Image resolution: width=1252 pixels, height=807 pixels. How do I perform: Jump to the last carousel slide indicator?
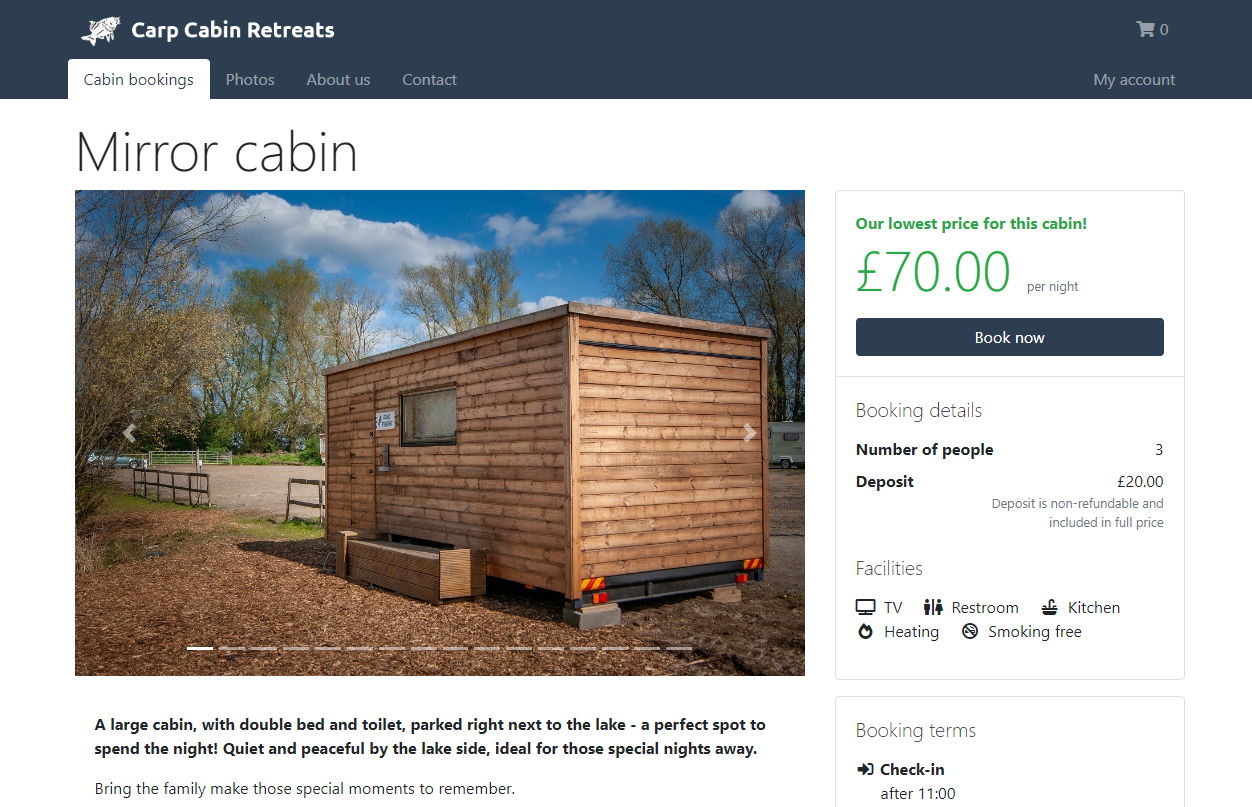click(x=679, y=648)
